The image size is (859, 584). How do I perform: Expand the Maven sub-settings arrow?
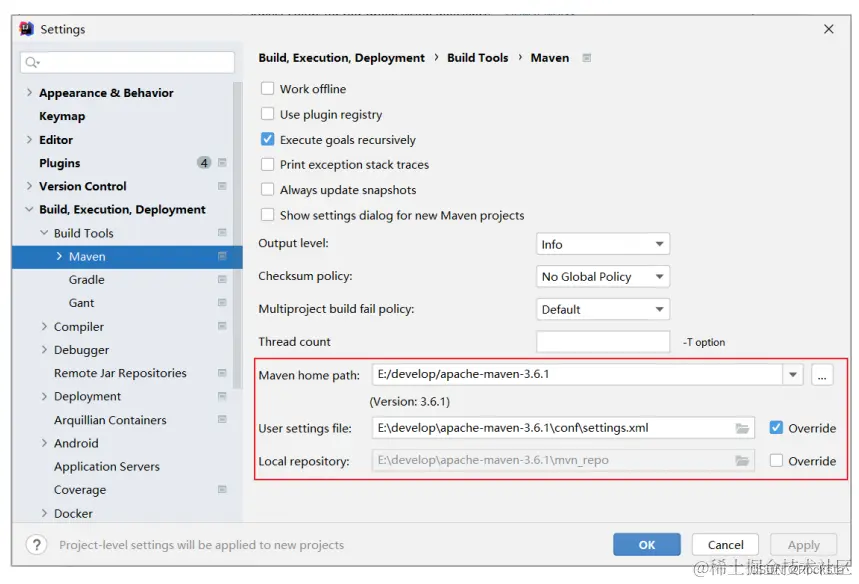(59, 256)
